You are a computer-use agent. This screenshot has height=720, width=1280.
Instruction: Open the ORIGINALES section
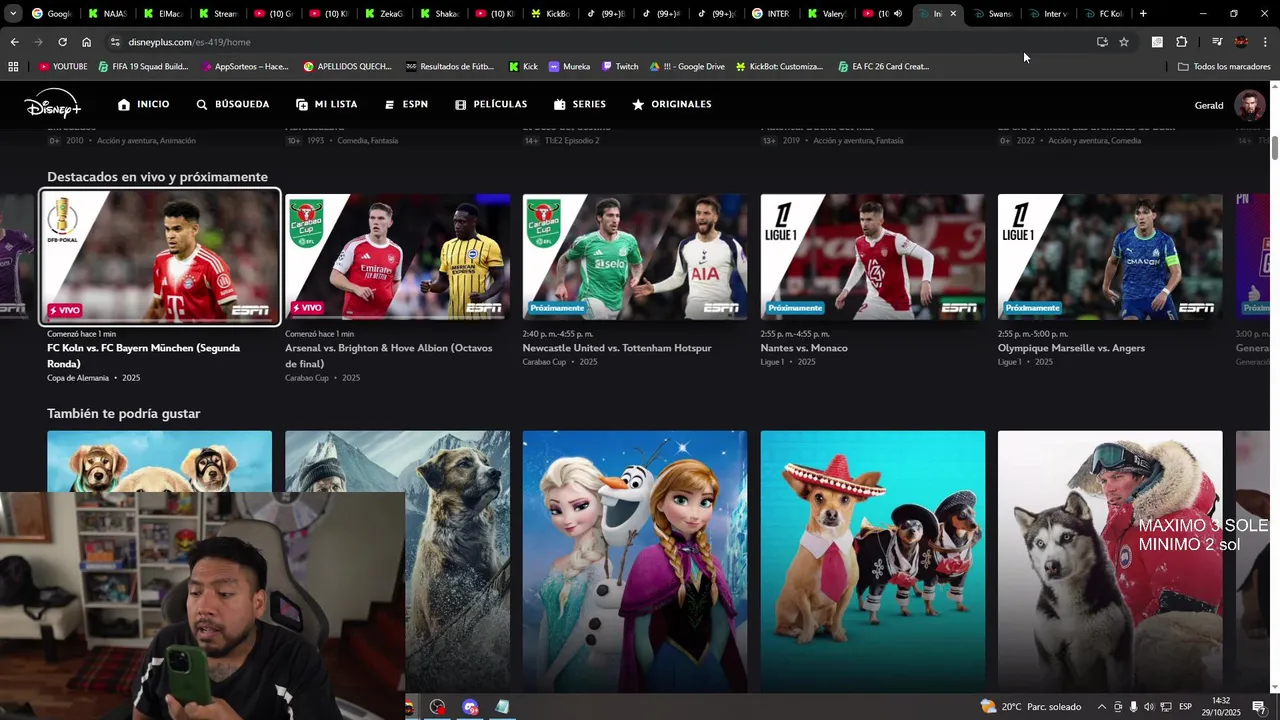(x=671, y=104)
